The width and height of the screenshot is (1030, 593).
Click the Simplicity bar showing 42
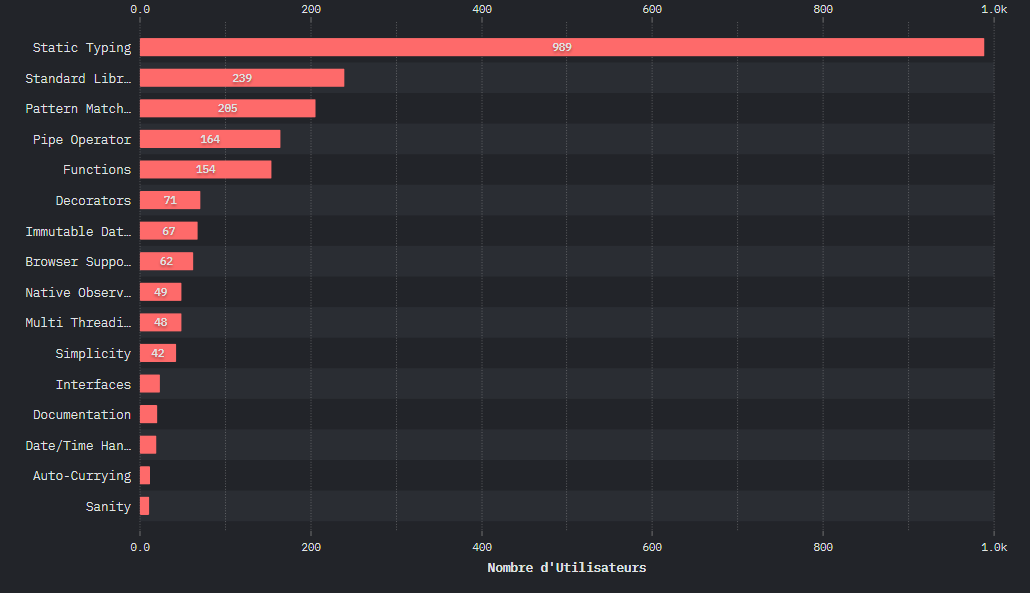point(158,353)
